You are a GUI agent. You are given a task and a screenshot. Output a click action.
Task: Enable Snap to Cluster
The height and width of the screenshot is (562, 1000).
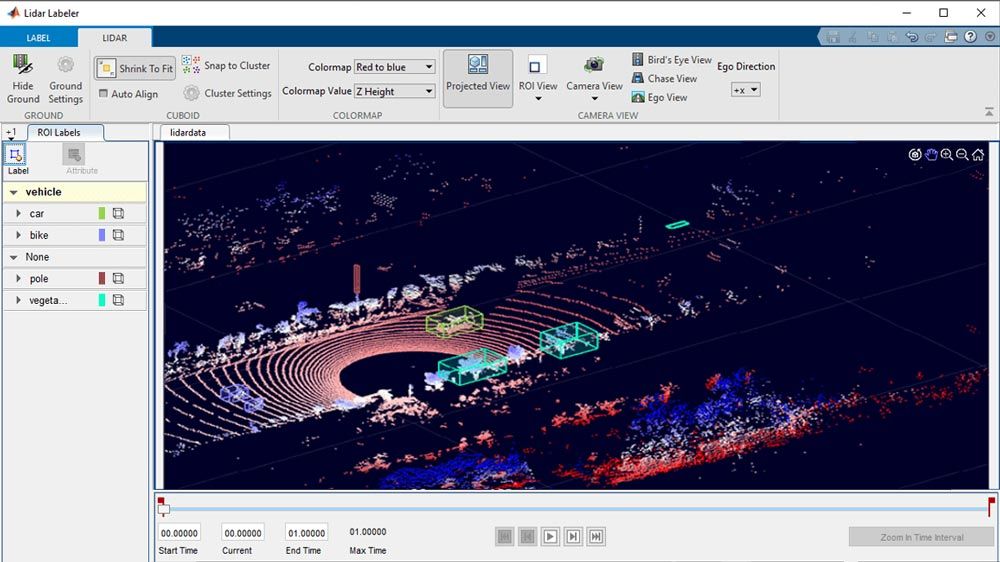[x=227, y=66]
